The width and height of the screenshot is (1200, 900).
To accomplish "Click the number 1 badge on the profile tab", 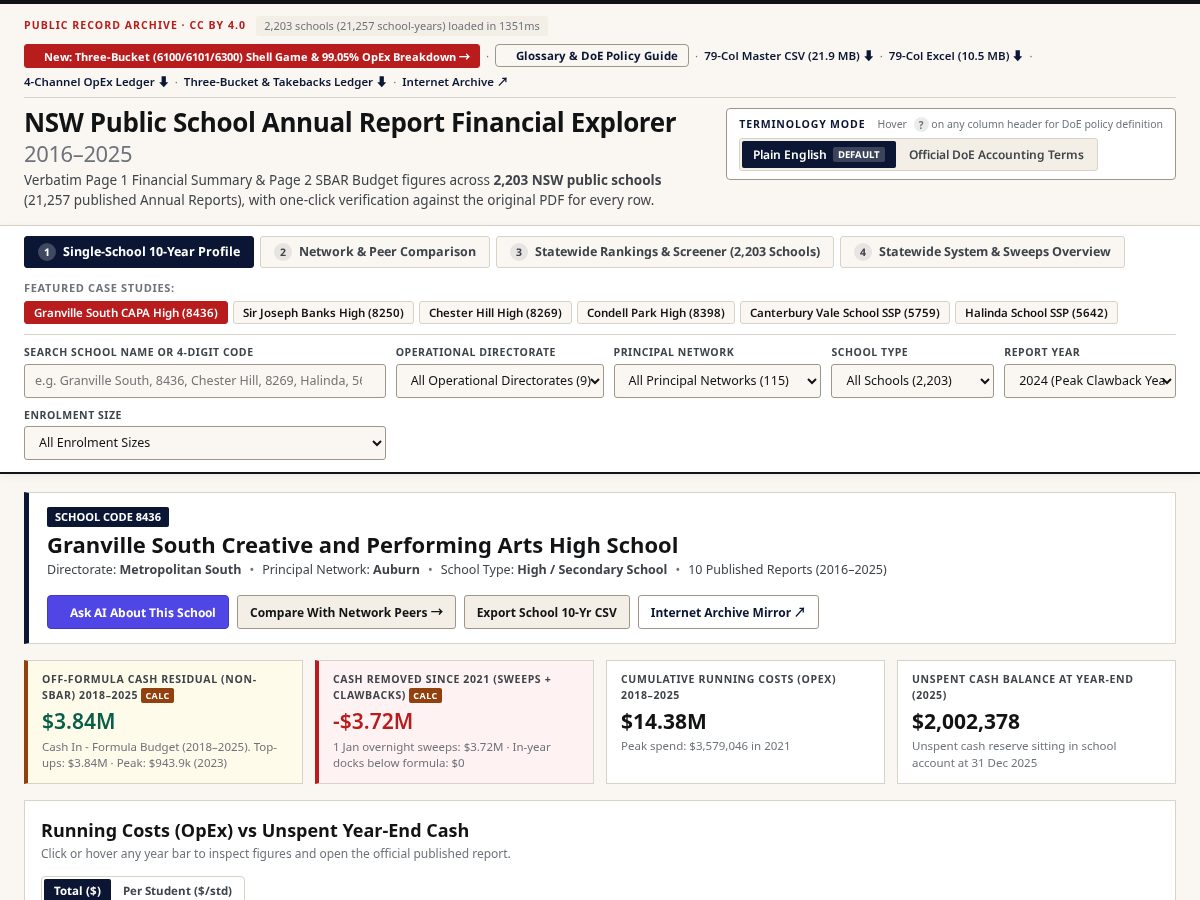I will 47,252.
